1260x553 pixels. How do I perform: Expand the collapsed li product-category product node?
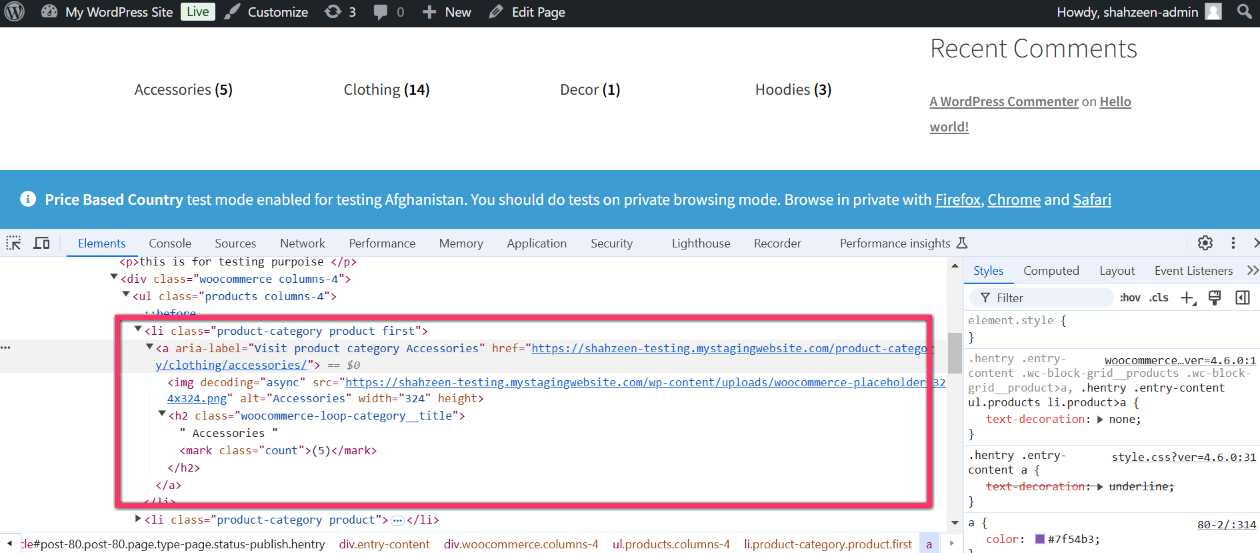coord(138,519)
